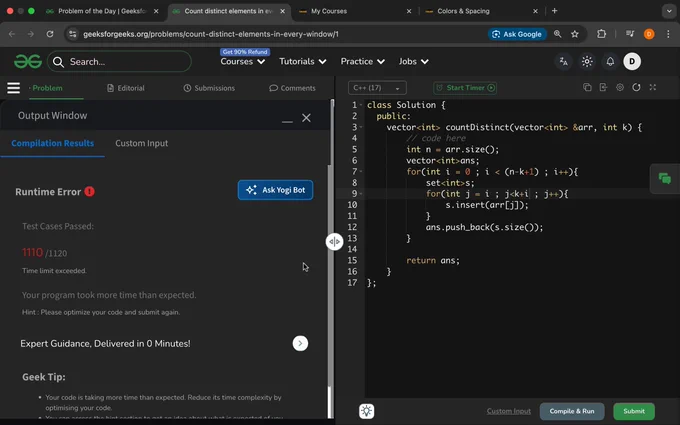Switch to Problem of the Day browser tab
Image resolution: width=680 pixels, height=425 pixels.
[102, 11]
